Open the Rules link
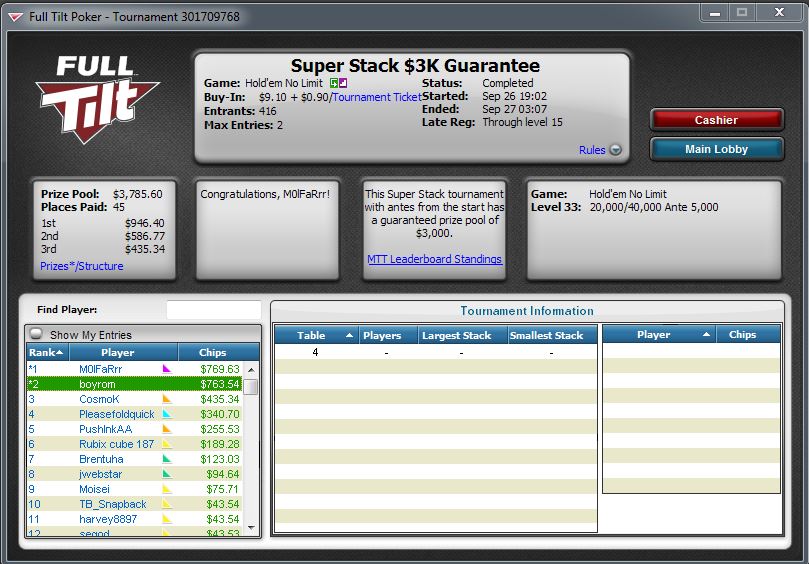 [592, 150]
